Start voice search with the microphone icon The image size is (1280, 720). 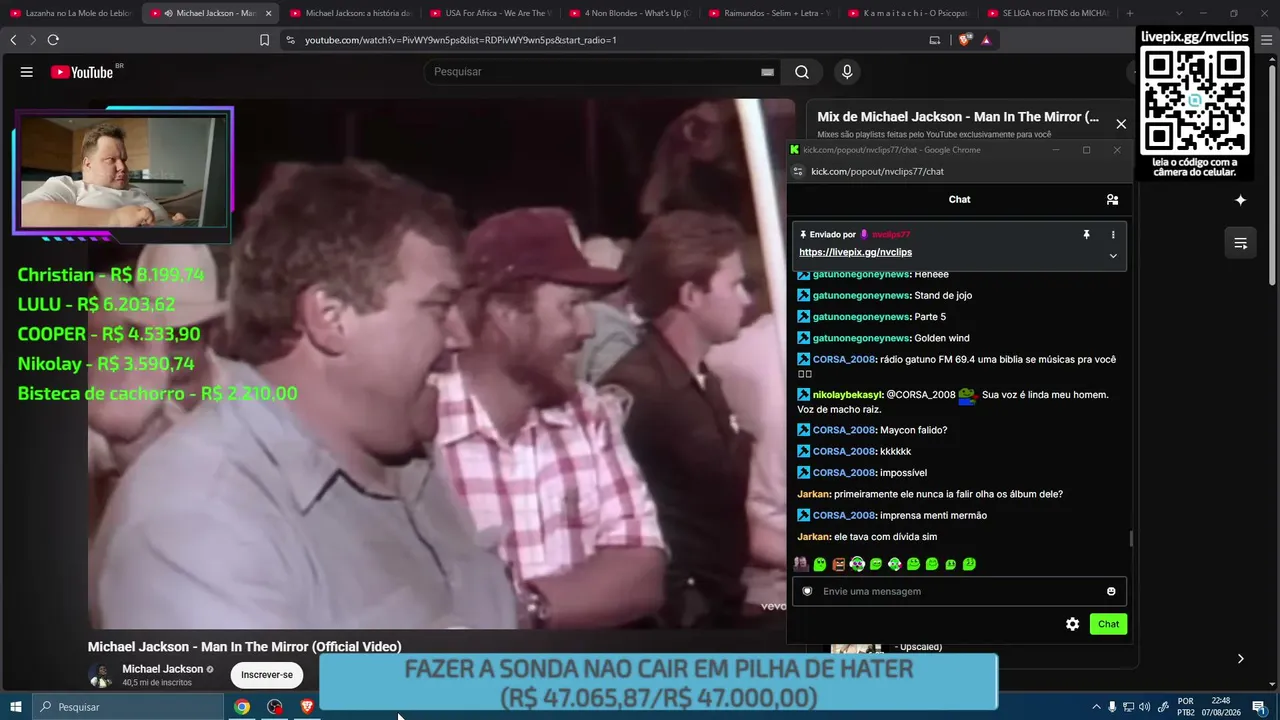[847, 72]
